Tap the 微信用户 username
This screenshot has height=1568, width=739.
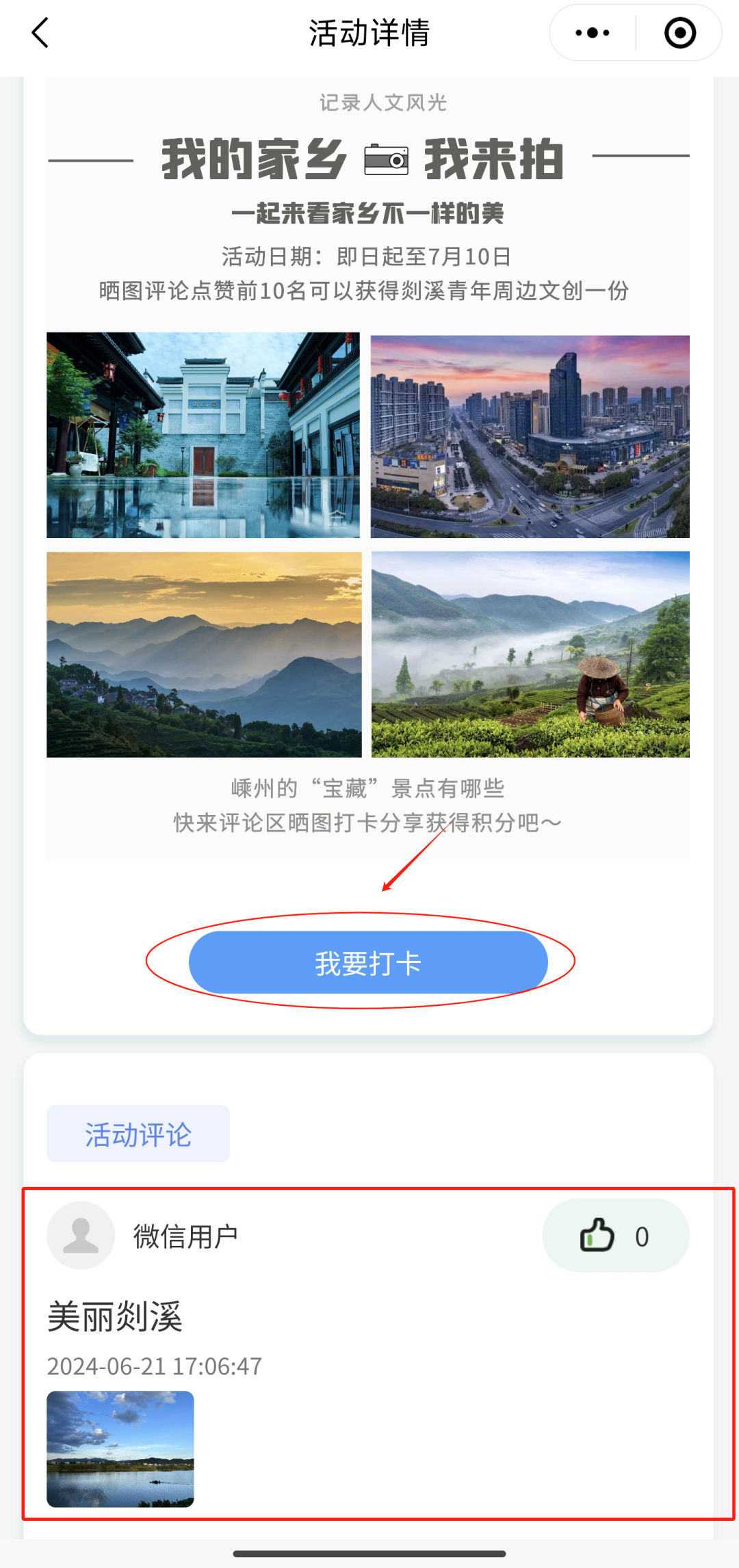185,1236
